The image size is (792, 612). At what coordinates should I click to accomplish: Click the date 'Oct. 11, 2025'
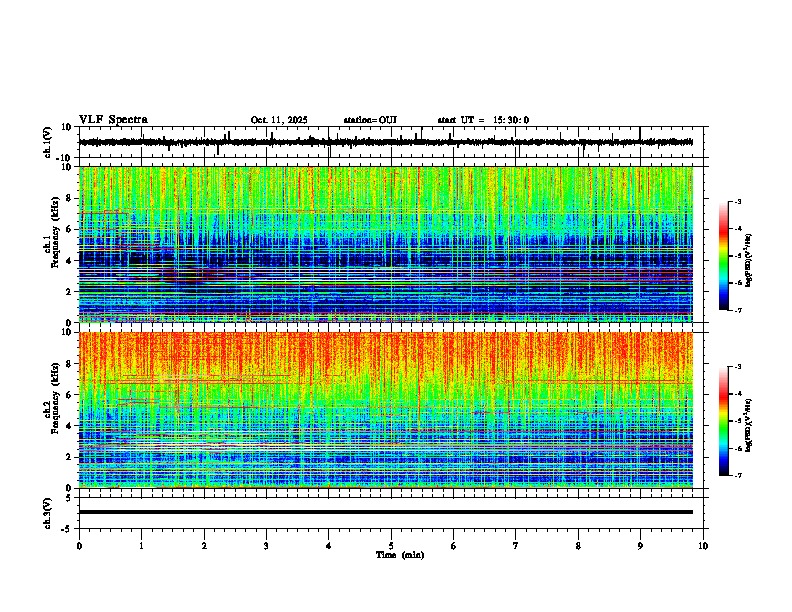(279, 120)
